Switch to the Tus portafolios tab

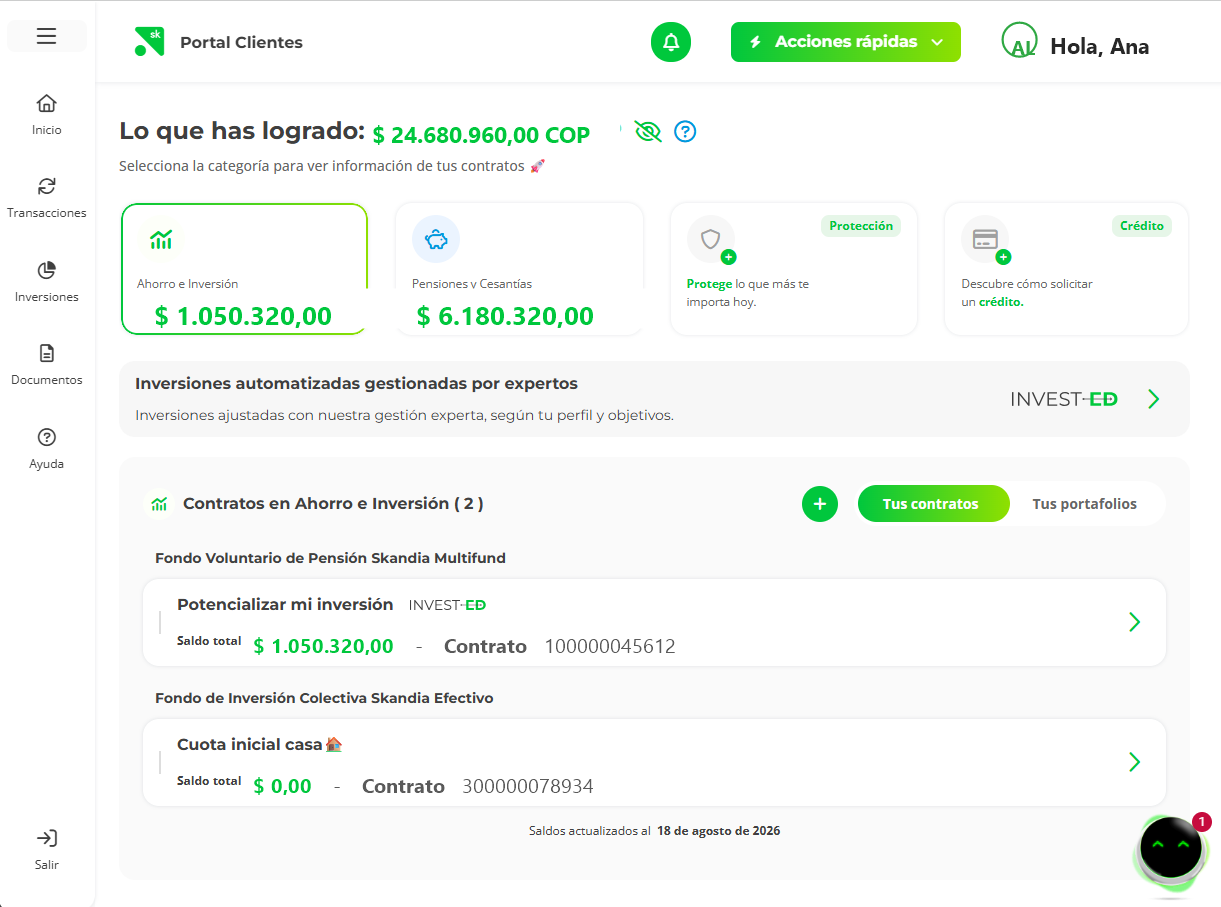click(1085, 504)
